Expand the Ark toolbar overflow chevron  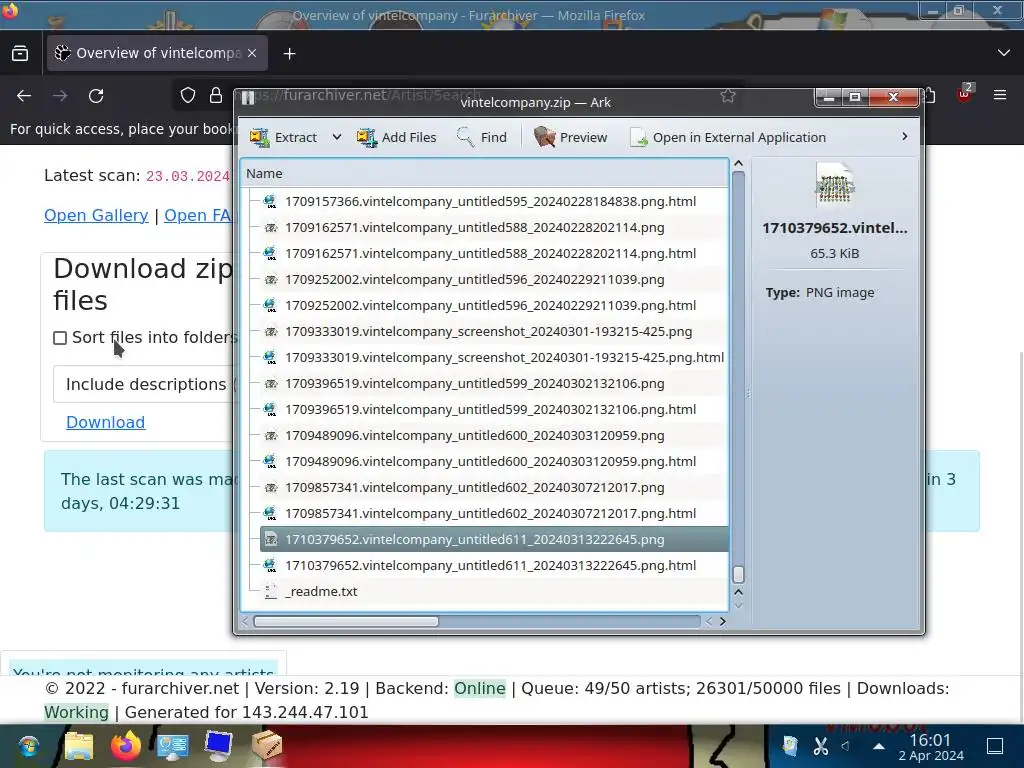pyautogui.click(x=904, y=136)
